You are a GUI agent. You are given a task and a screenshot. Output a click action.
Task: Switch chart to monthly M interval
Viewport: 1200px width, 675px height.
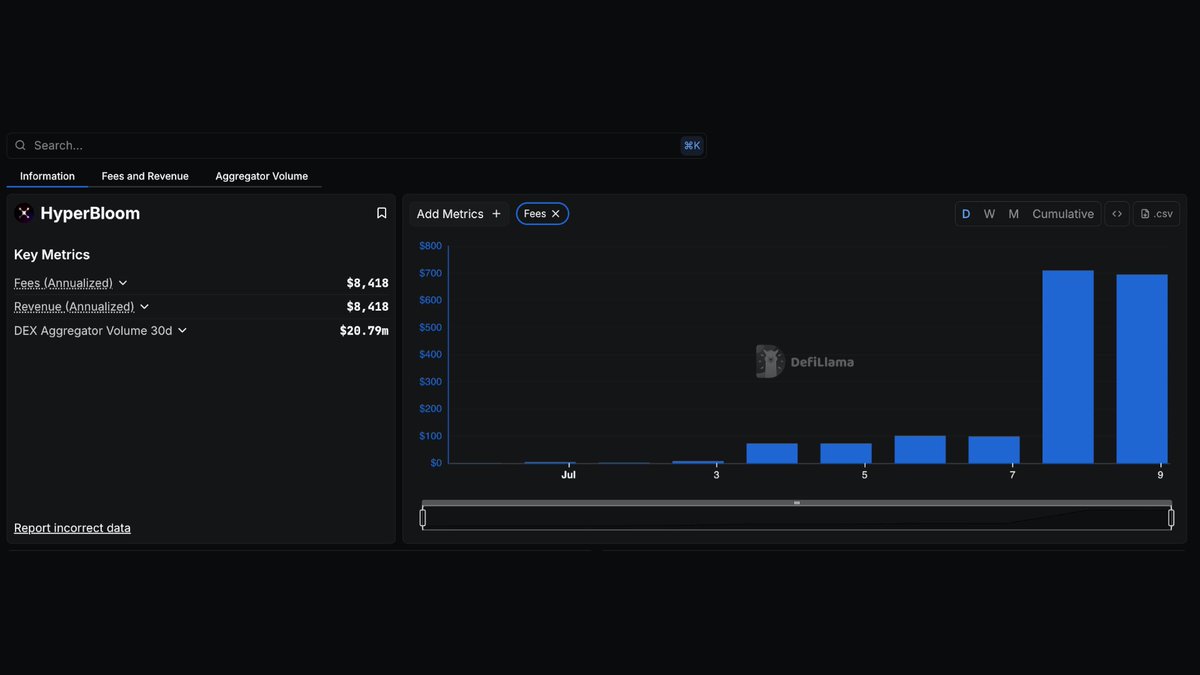click(1013, 214)
